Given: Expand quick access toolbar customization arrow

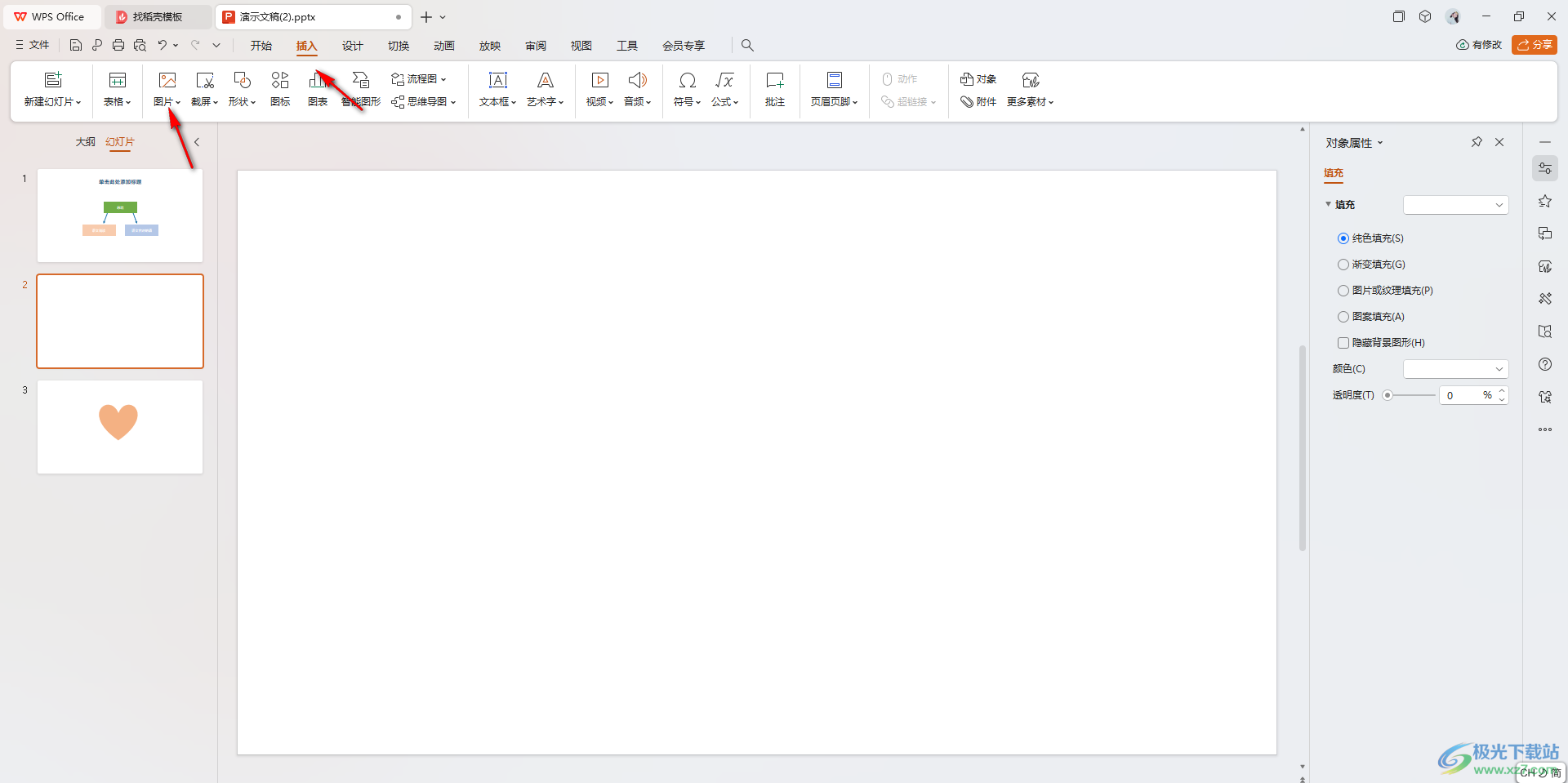Looking at the screenshot, I should pyautogui.click(x=216, y=45).
